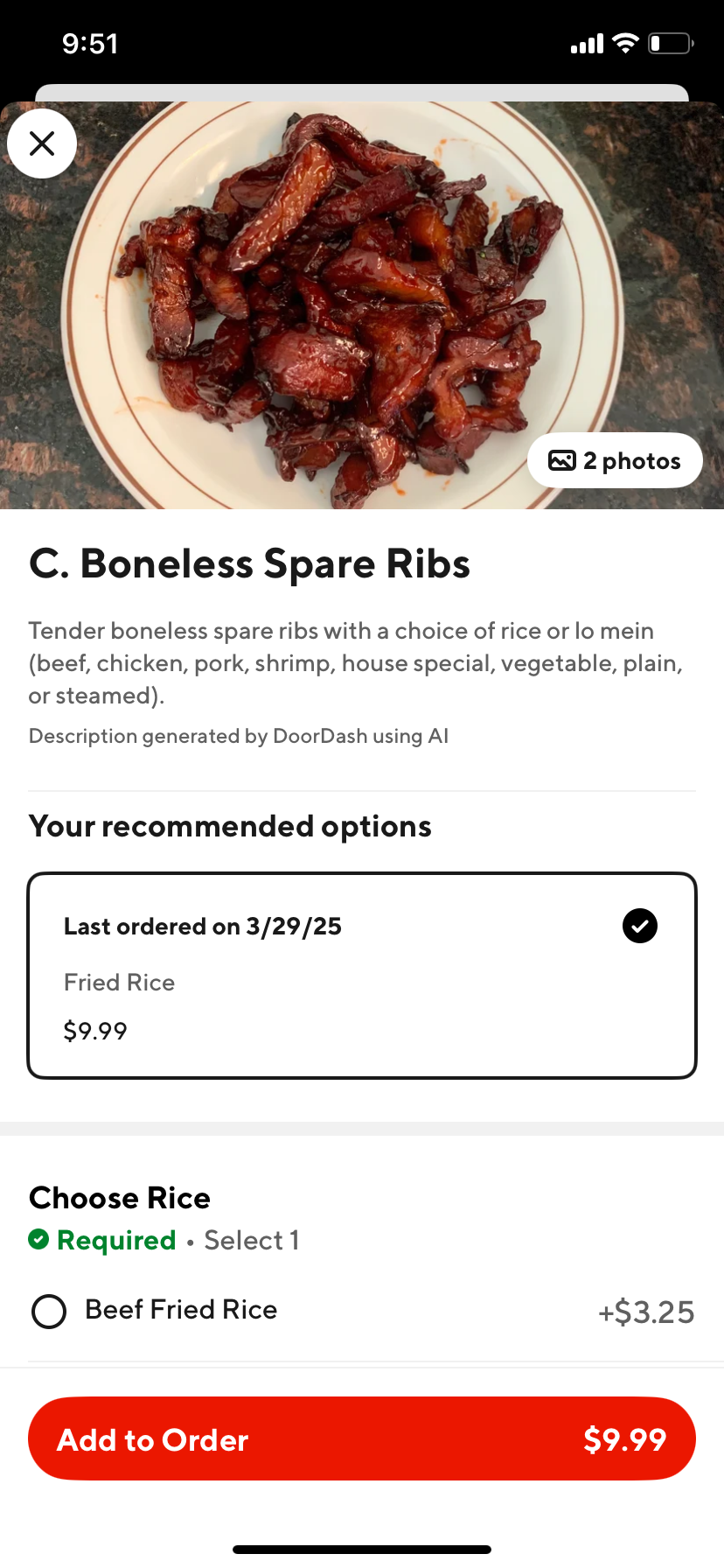Viewport: 724px width, 1568px height.
Task: Open the 2 photos gallery
Action: pyautogui.click(x=615, y=460)
